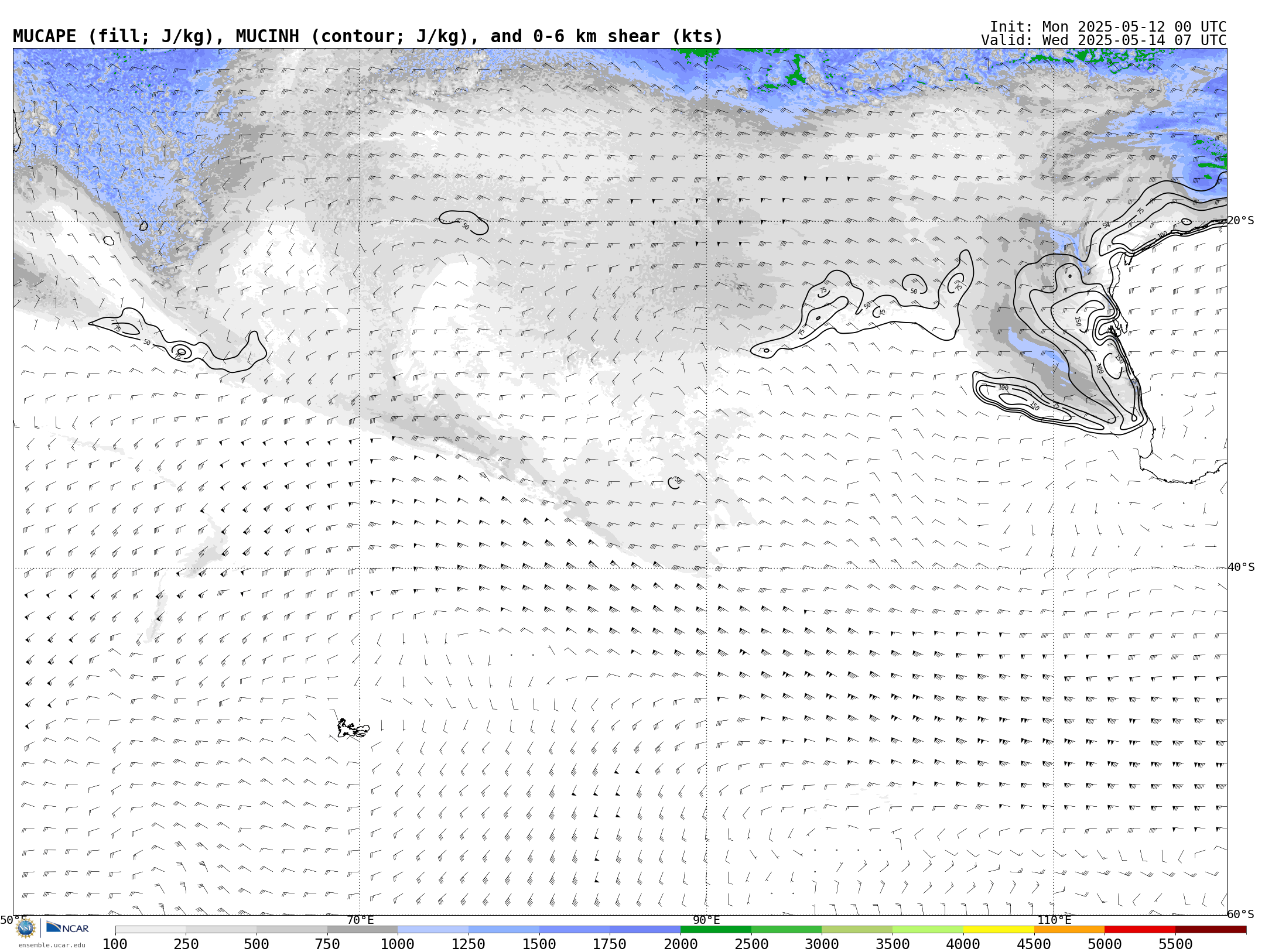Pick the 1250-1500 blue colorbar swatch
The image size is (1265, 952).
pyautogui.click(x=504, y=930)
